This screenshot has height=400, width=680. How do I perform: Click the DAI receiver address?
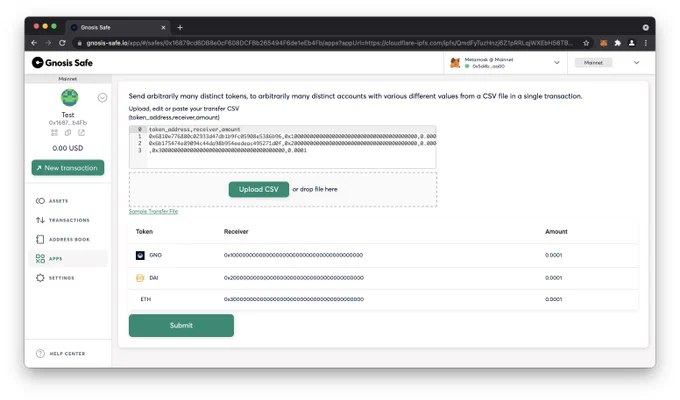pos(294,278)
